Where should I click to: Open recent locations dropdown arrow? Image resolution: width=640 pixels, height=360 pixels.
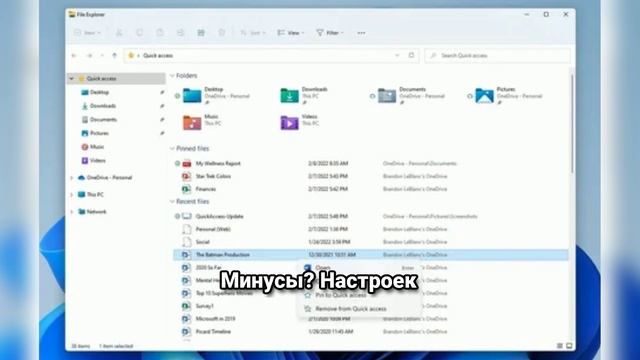tap(102, 56)
